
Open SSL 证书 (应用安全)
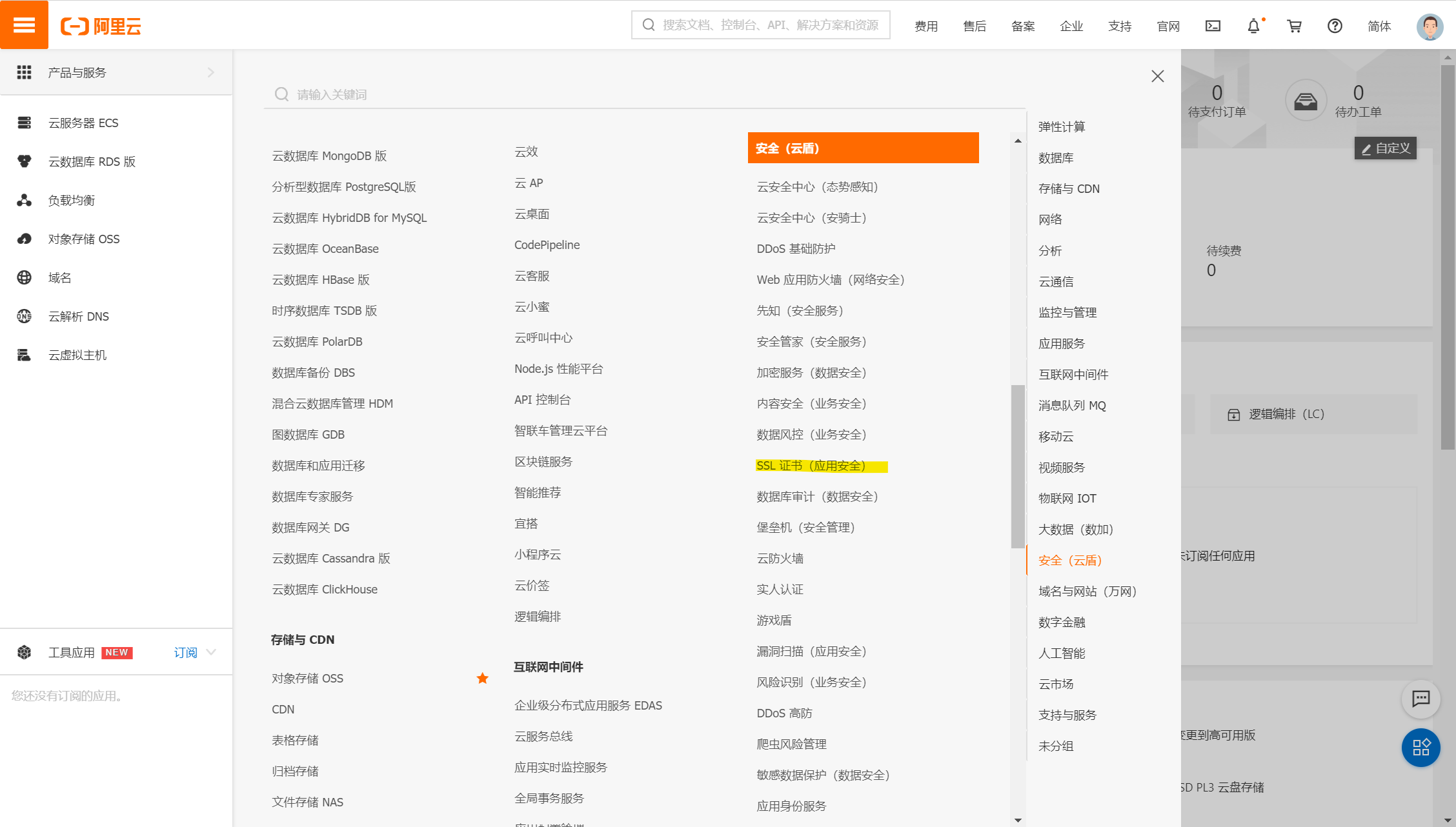(811, 465)
